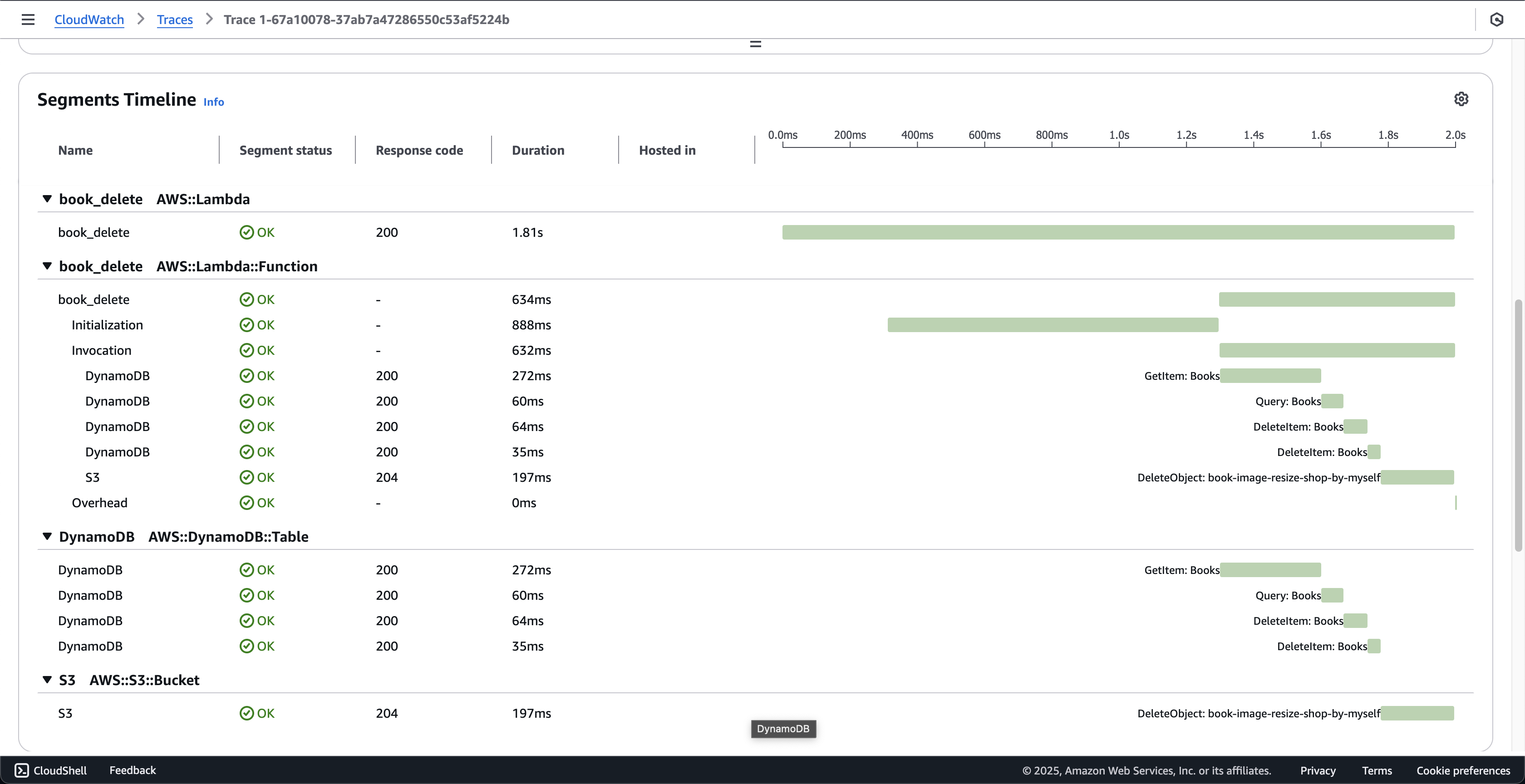The image size is (1525, 784).
Task: Navigate to CloudWatch breadcrumb link
Action: pyautogui.click(x=89, y=19)
